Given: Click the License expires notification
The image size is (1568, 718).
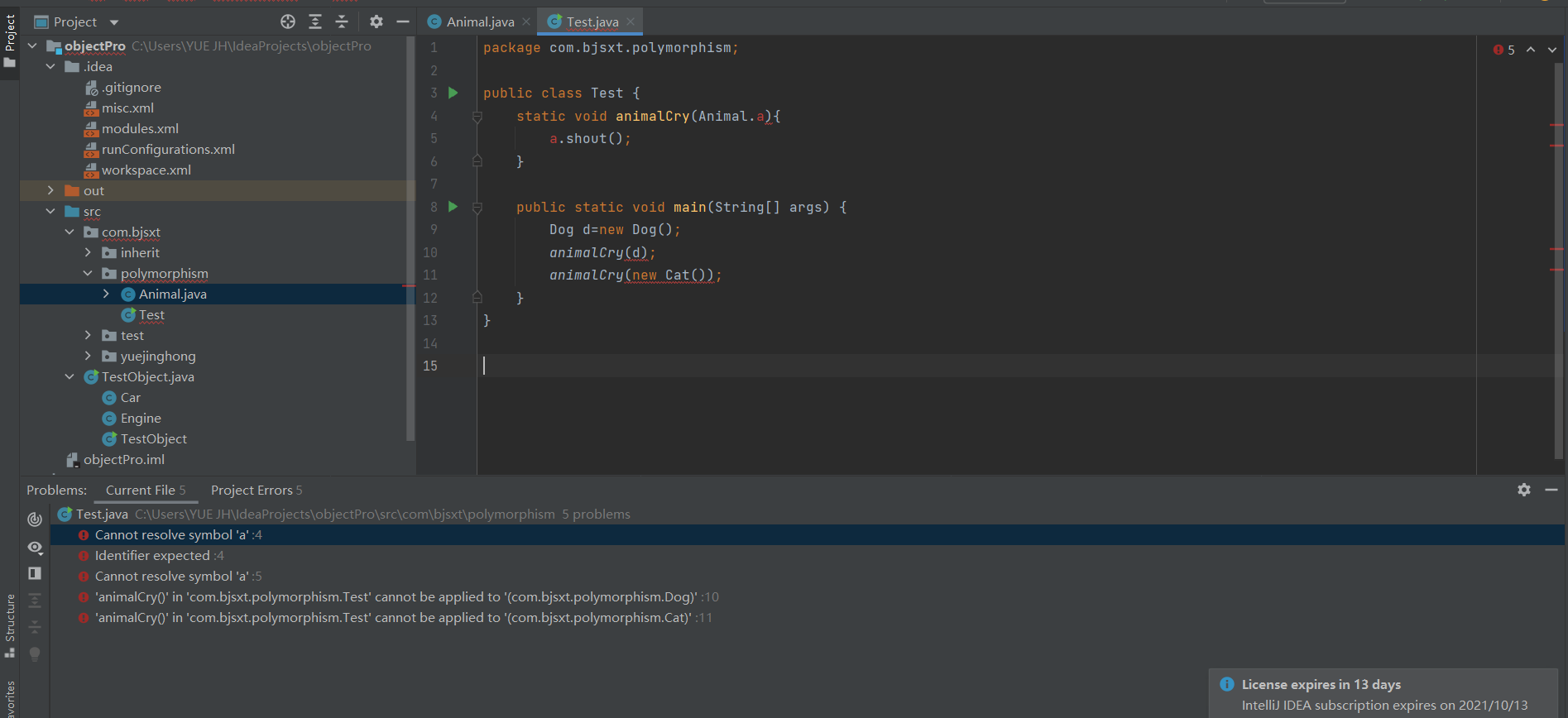Looking at the screenshot, I should pos(1383,693).
